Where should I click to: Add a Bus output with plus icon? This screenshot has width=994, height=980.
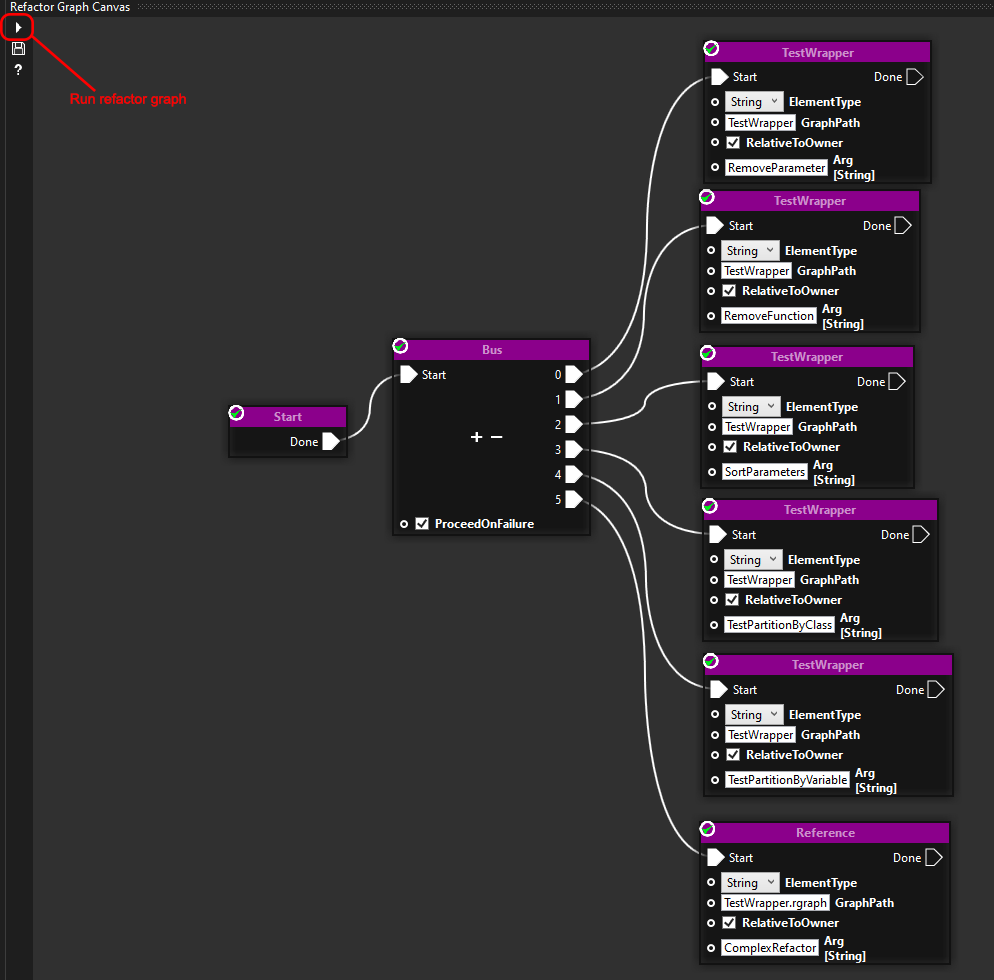click(x=477, y=437)
